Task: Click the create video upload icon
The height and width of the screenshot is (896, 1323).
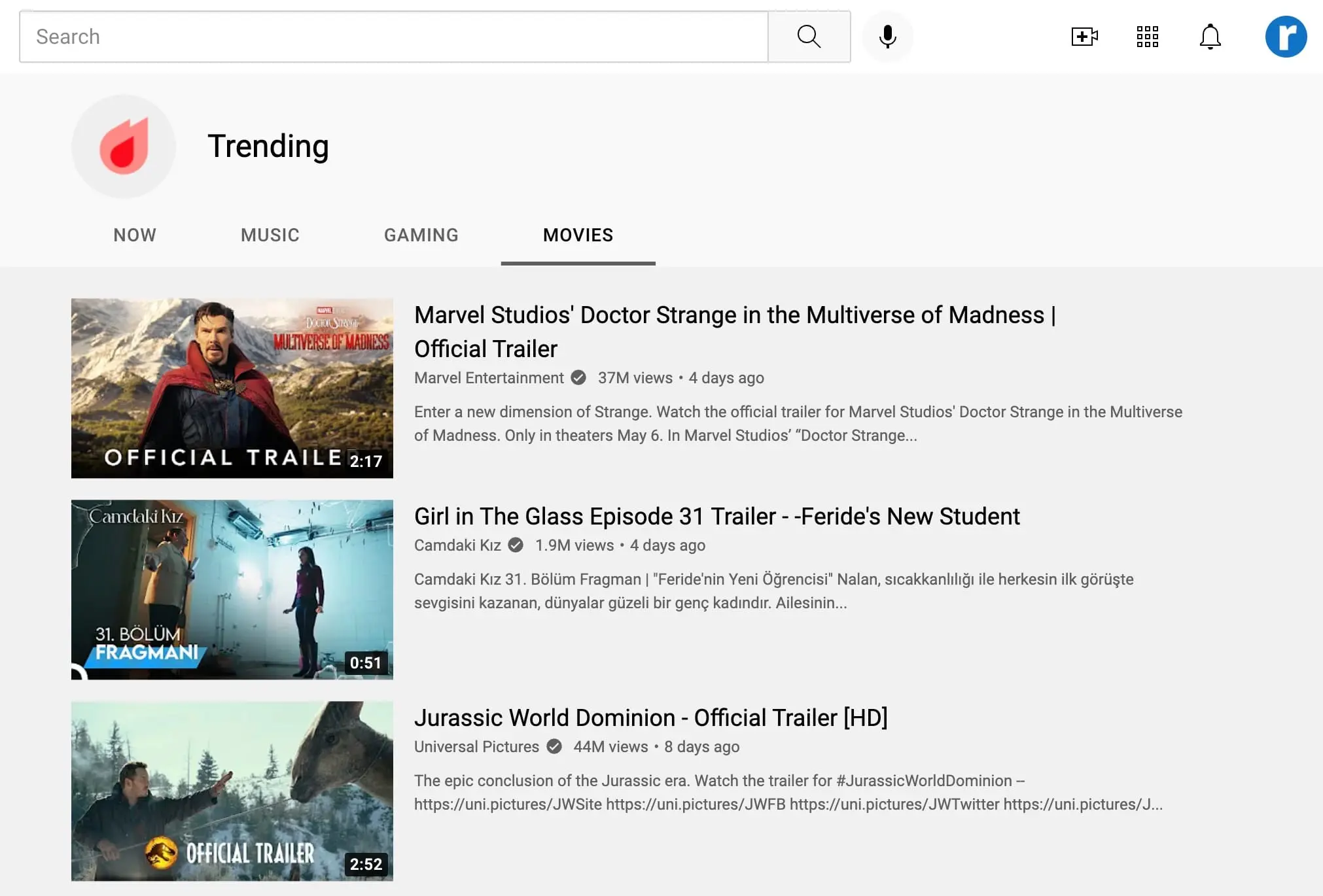Action: (1084, 36)
